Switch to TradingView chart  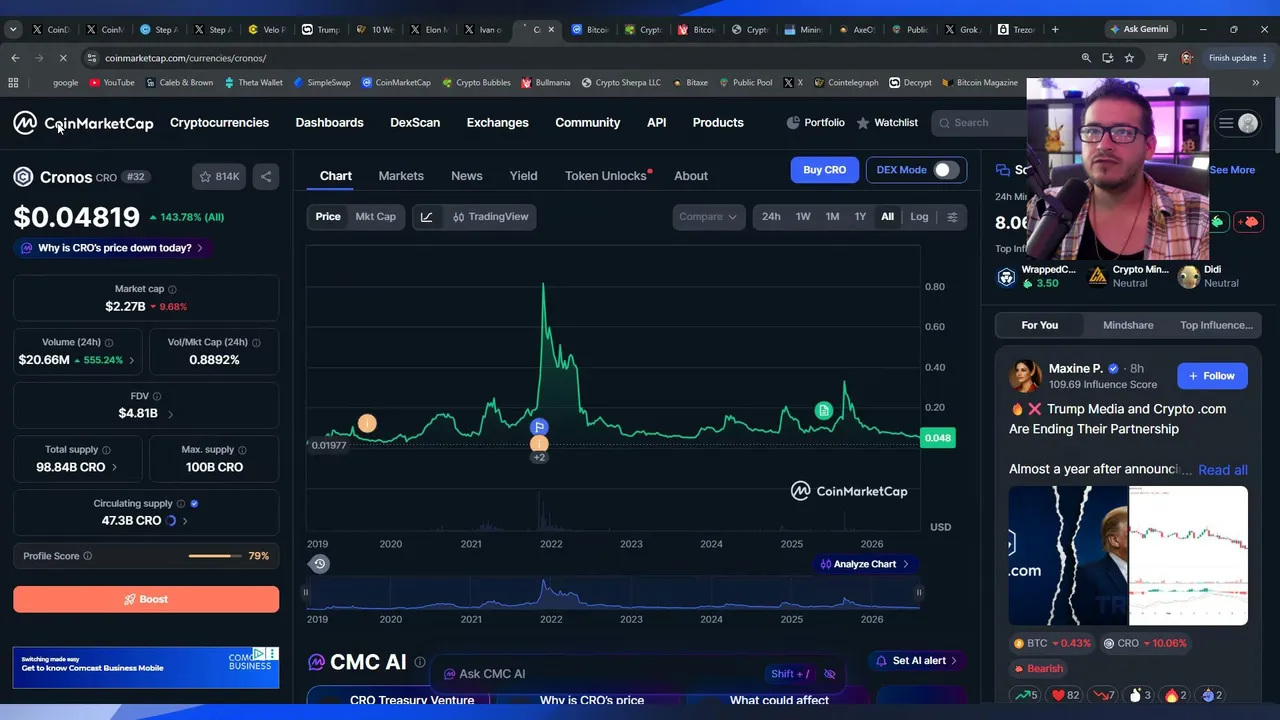[490, 217]
